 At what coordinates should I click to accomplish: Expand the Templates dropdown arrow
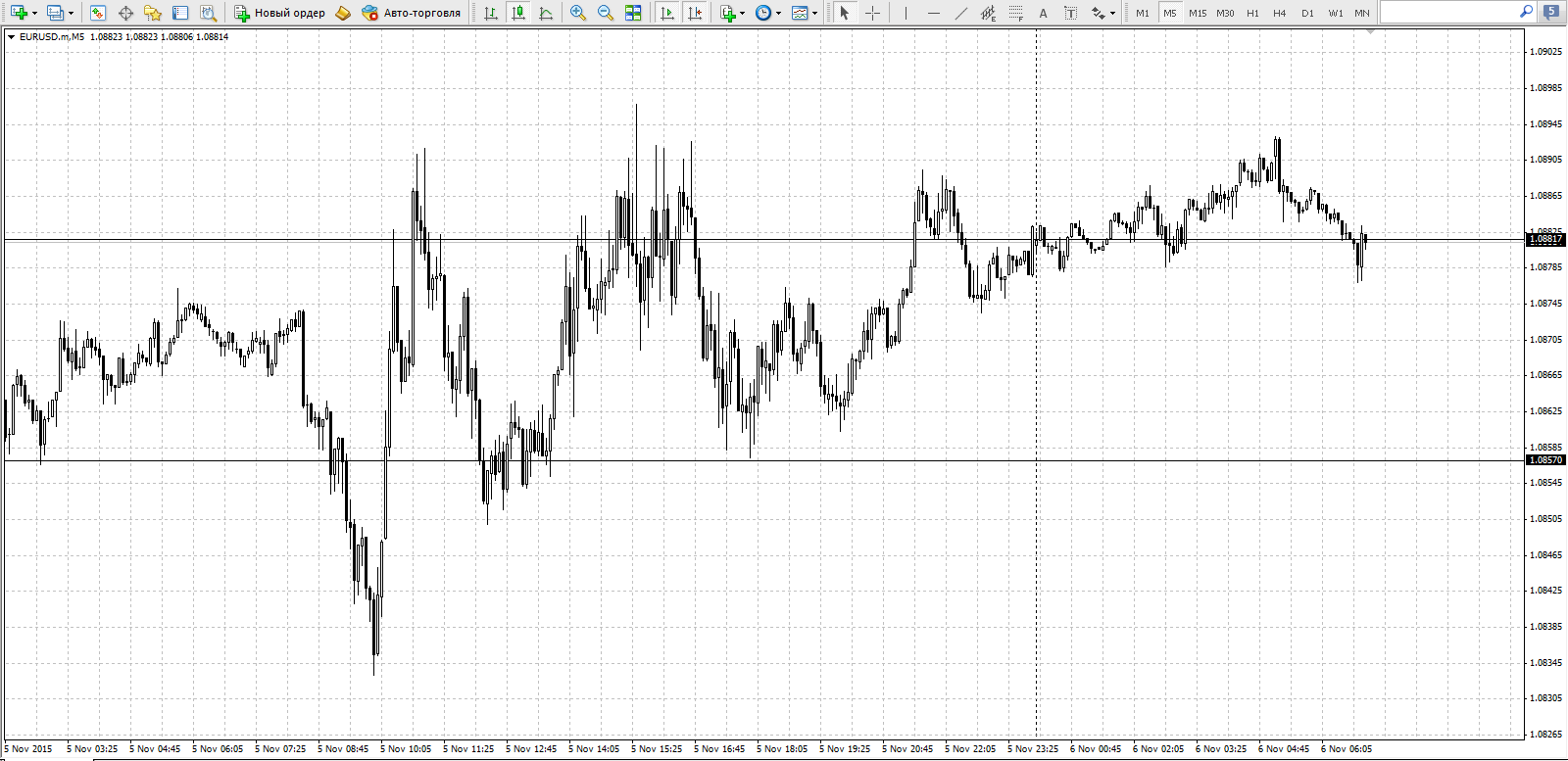point(814,13)
